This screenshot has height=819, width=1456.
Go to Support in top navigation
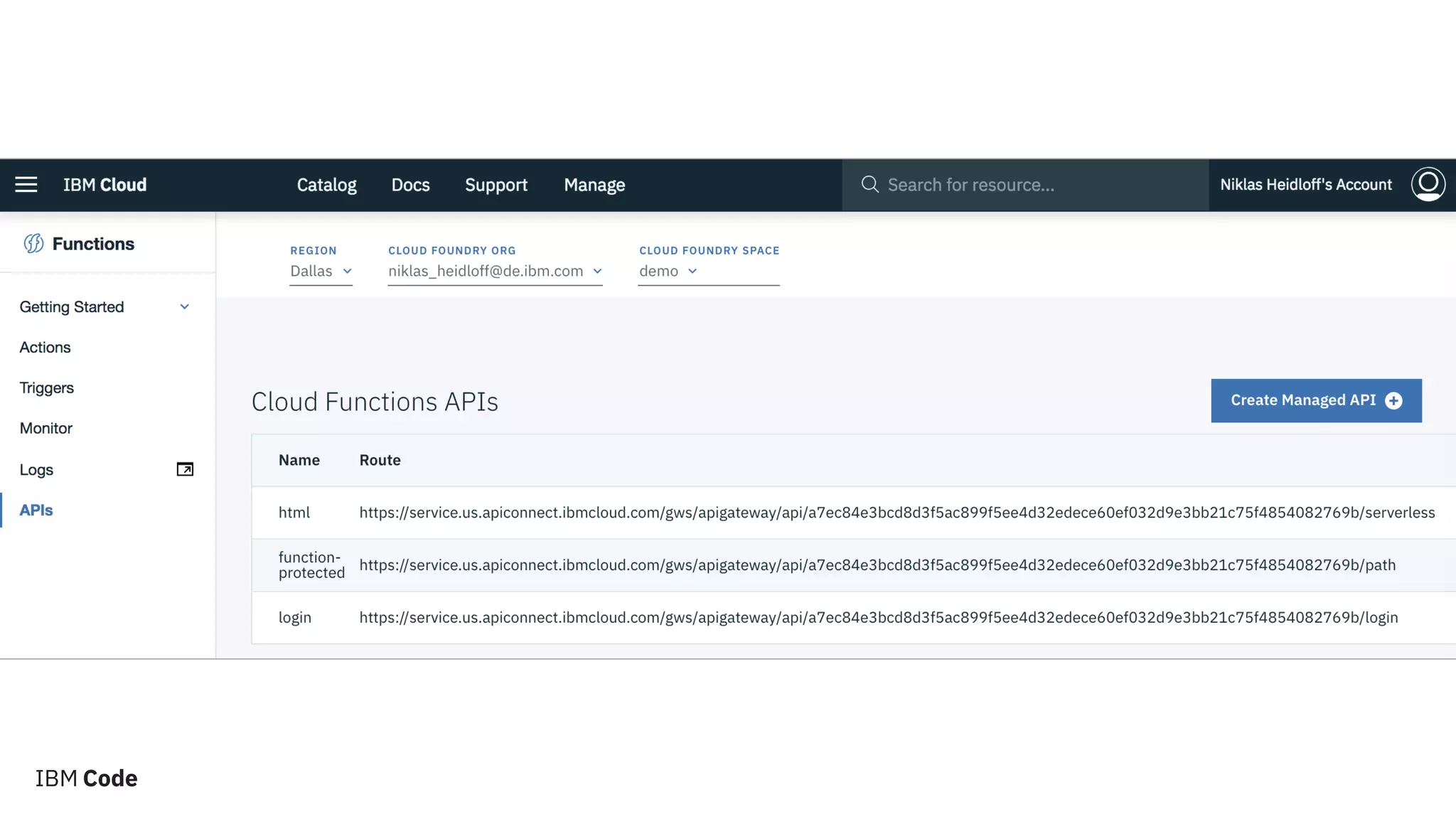point(496,185)
